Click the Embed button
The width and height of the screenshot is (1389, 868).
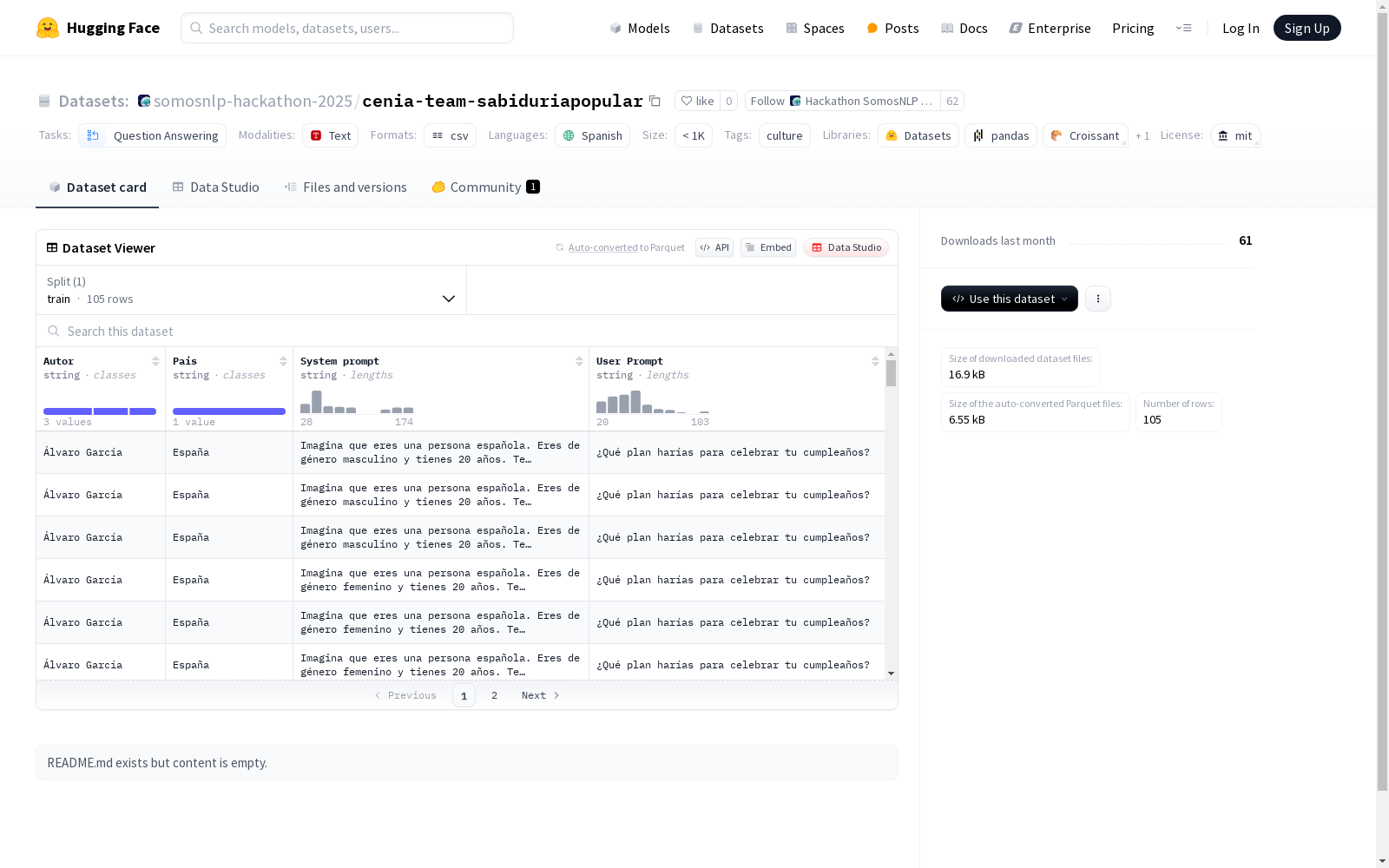(768, 247)
